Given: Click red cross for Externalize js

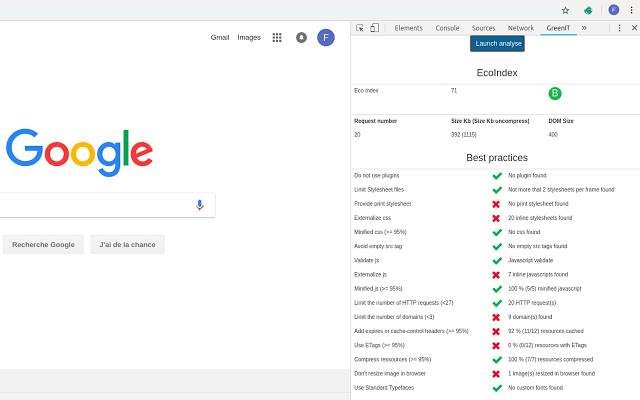Looking at the screenshot, I should [496, 275].
